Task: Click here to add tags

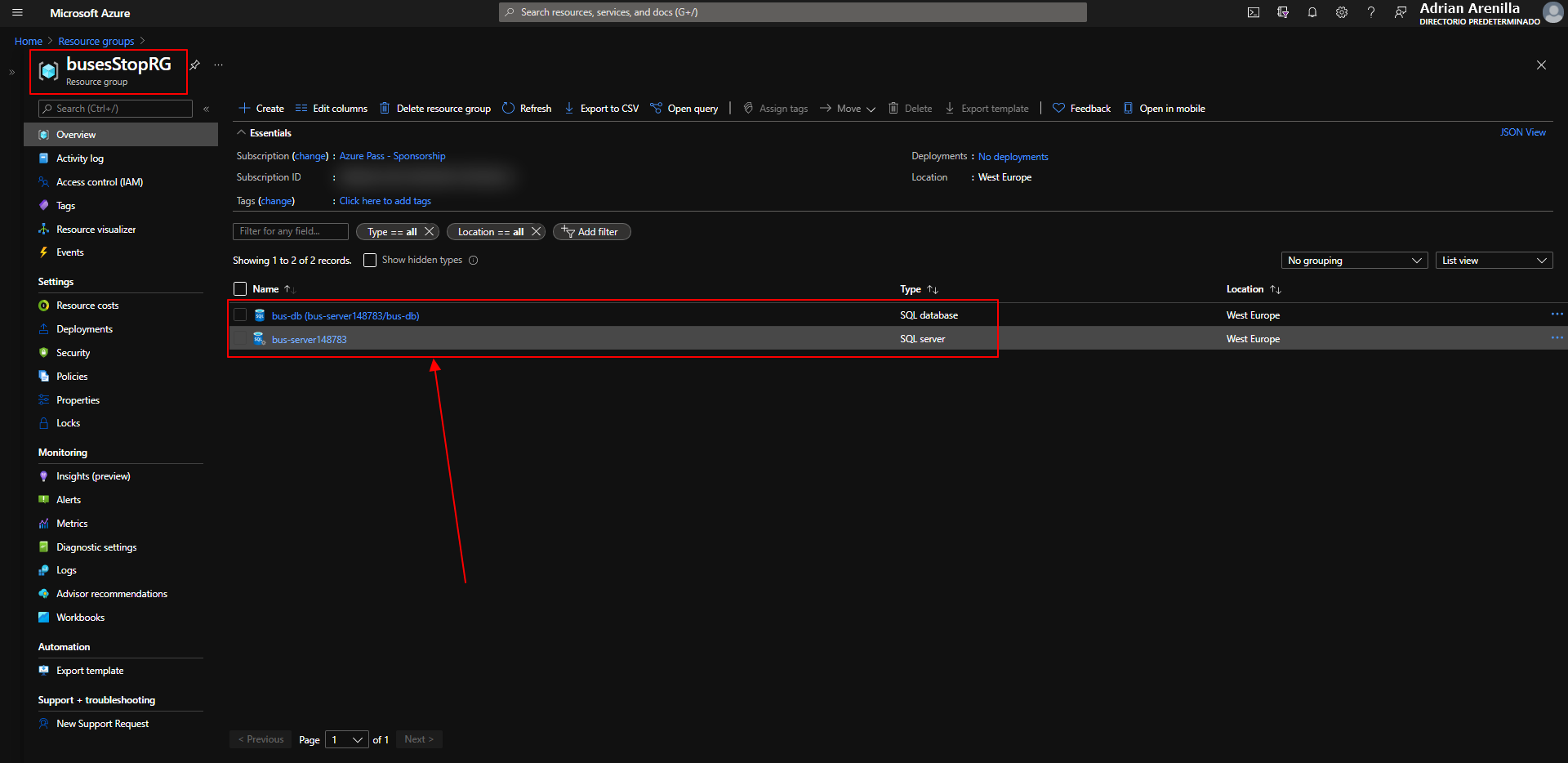Action: point(385,201)
